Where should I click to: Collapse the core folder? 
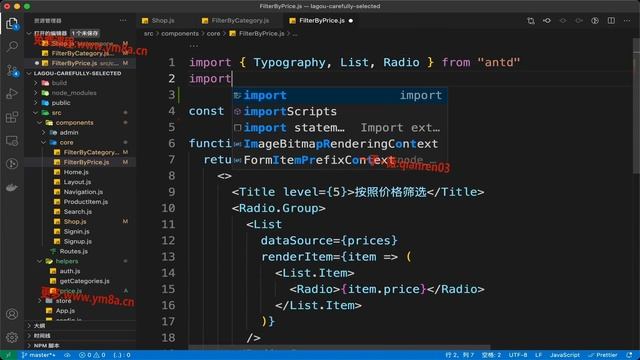pos(44,142)
